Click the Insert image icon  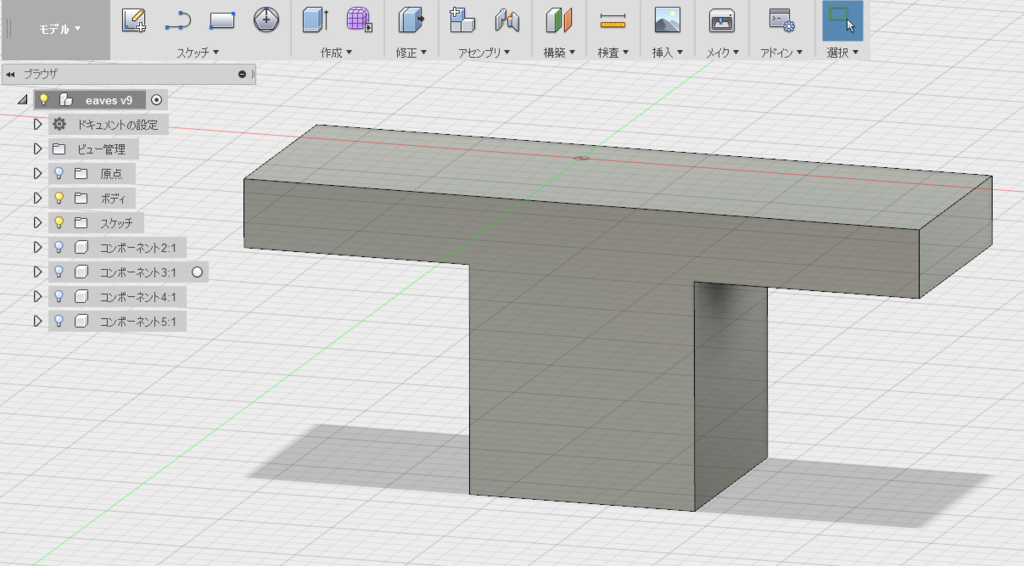(667, 20)
